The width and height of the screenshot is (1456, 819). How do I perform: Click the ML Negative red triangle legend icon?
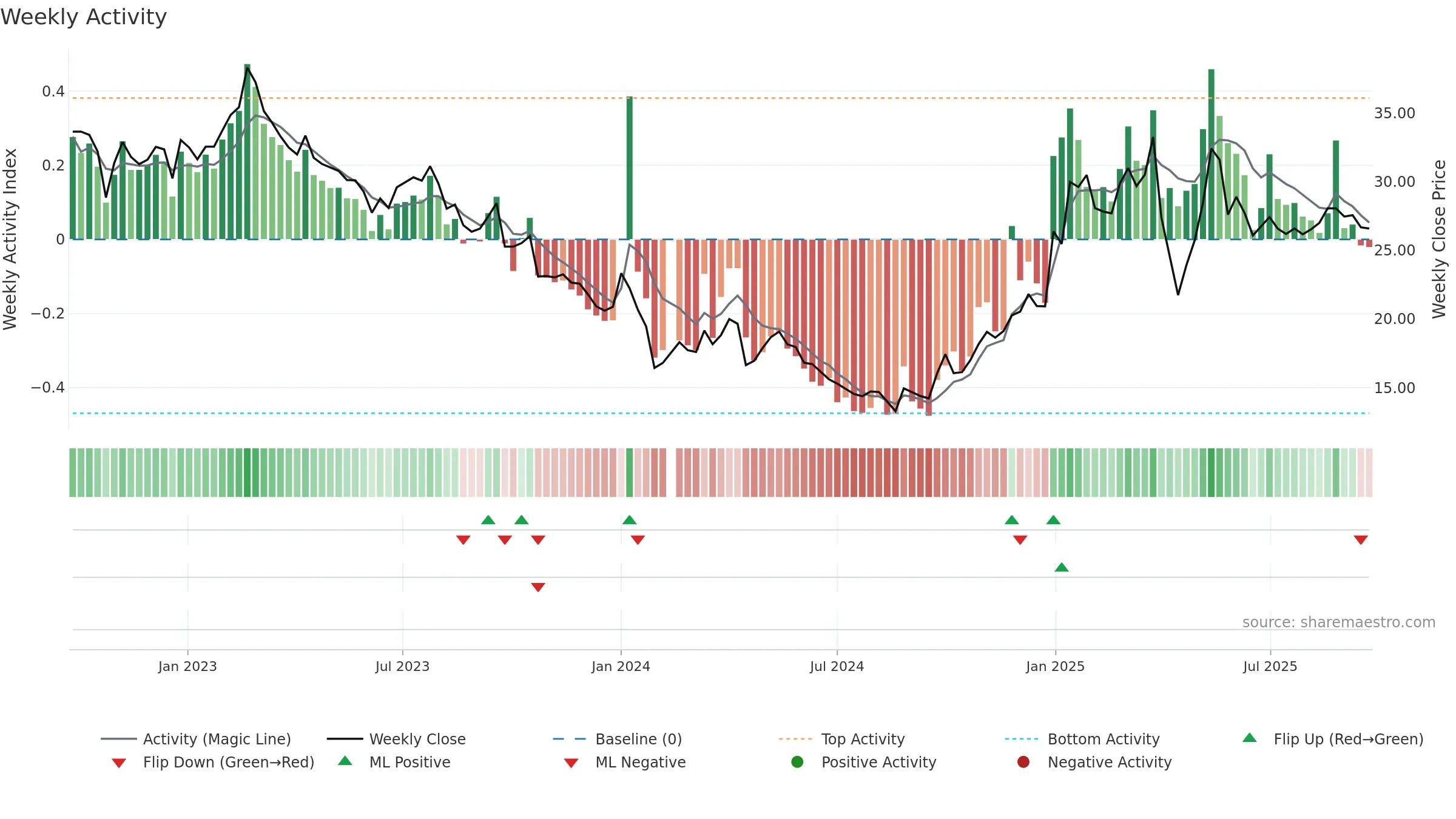pyautogui.click(x=571, y=763)
